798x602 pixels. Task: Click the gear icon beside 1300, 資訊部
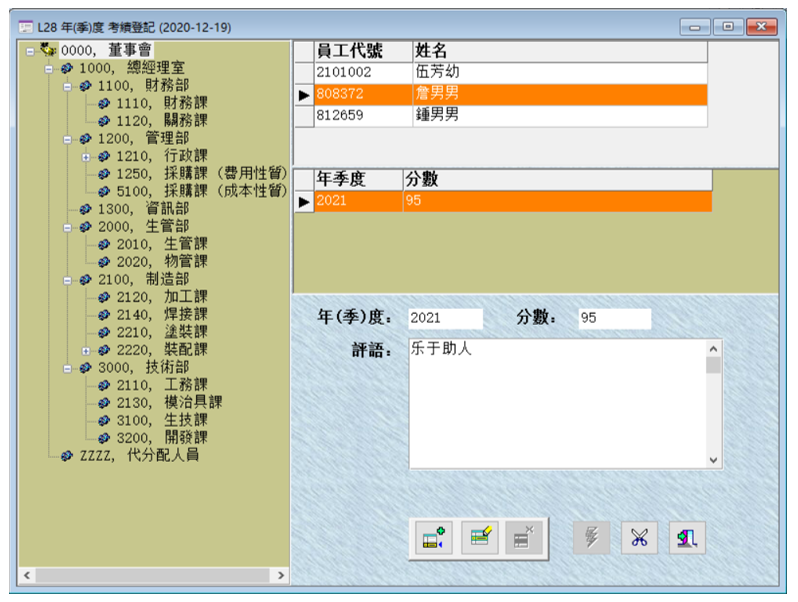click(x=86, y=209)
